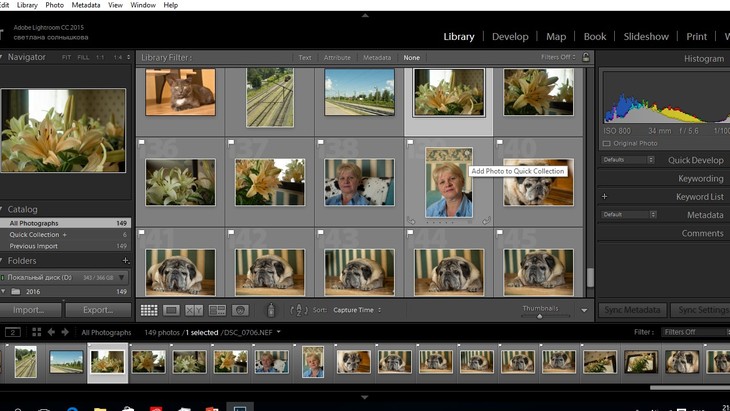Screen dimensions: 730x411
Task: Open Filters Off dropdown in Library Filter
Action: tap(558, 57)
